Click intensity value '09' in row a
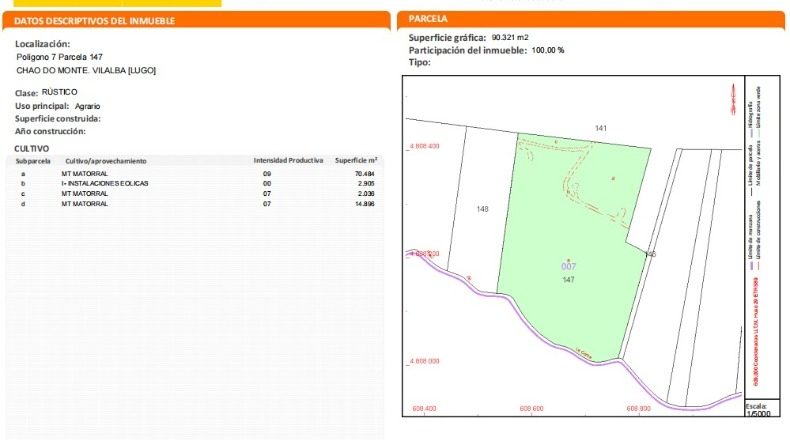The height and width of the screenshot is (440, 790). point(267,173)
